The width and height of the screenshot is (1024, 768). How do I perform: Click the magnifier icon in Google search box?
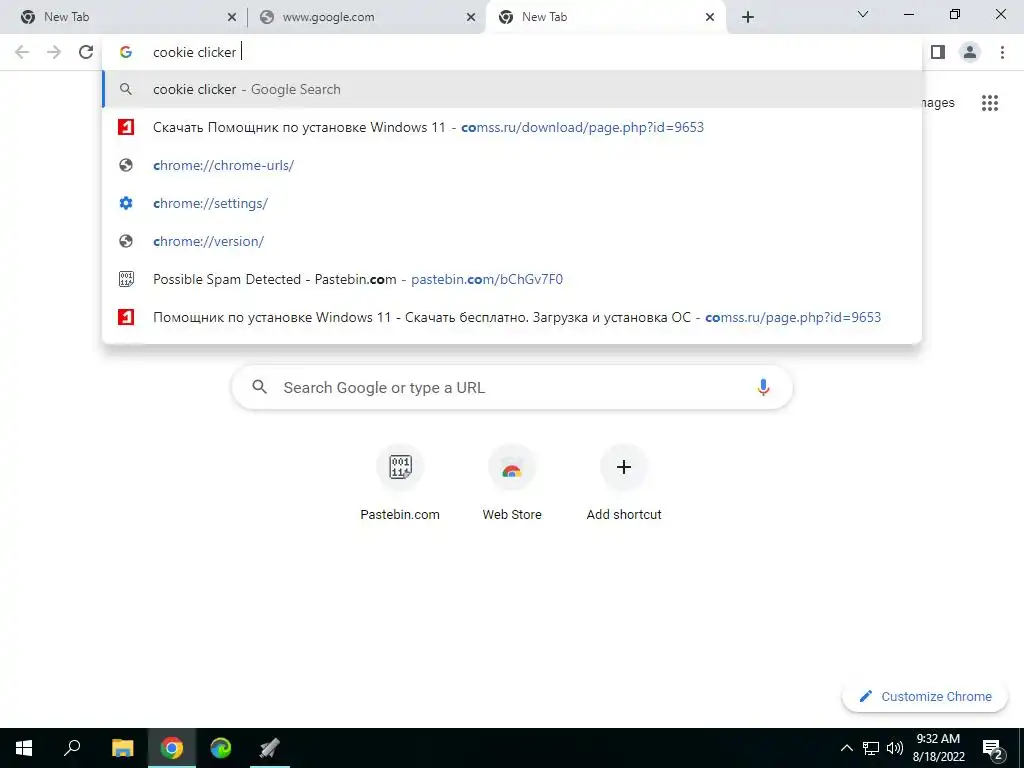point(259,387)
